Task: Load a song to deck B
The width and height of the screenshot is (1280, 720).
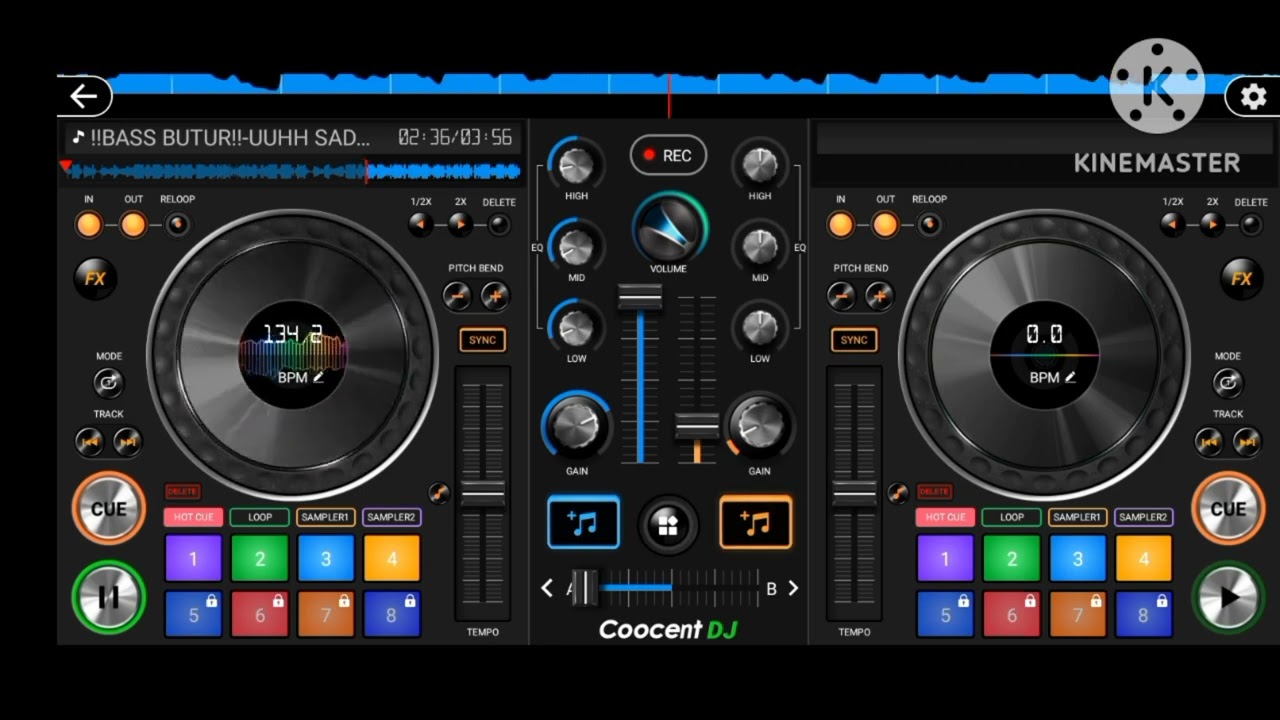Action: tap(756, 523)
